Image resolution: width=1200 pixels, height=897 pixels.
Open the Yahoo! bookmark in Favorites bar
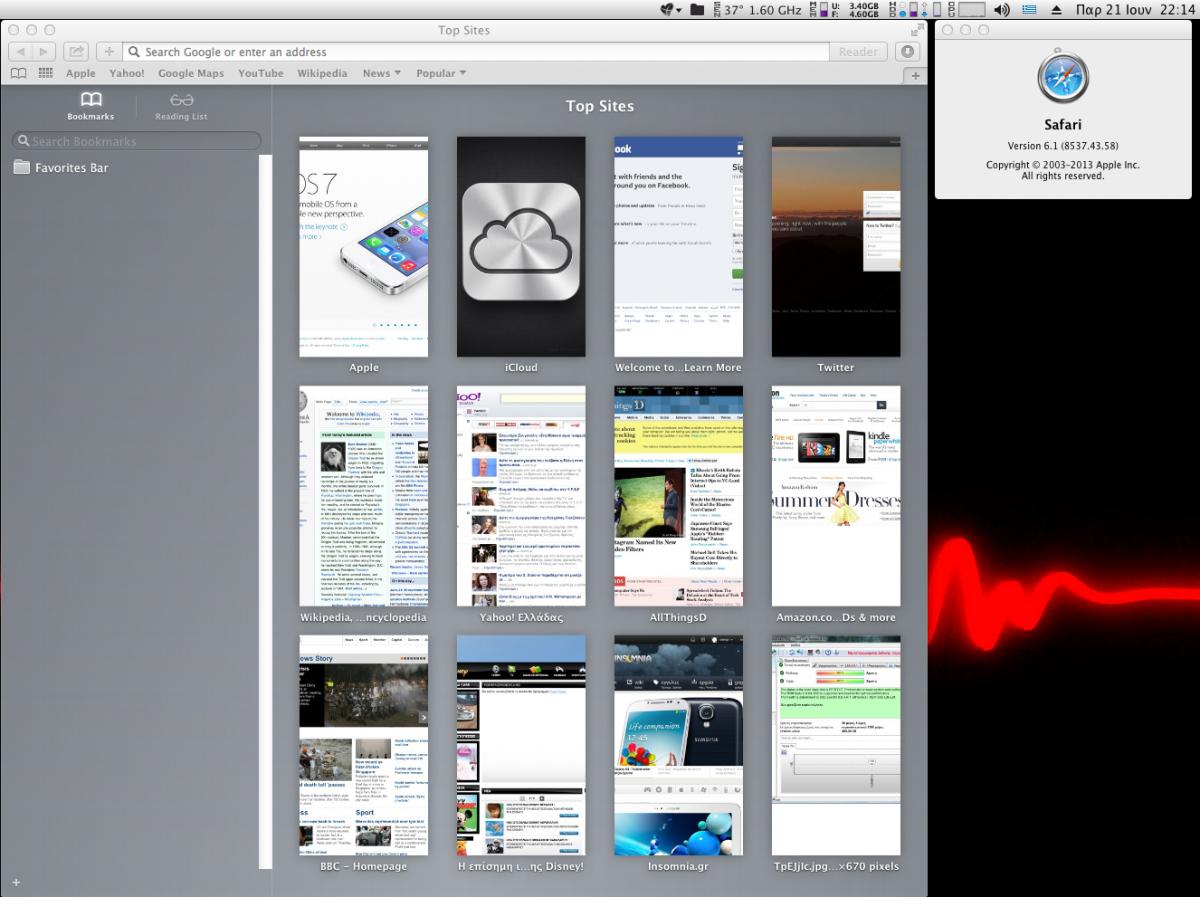127,73
